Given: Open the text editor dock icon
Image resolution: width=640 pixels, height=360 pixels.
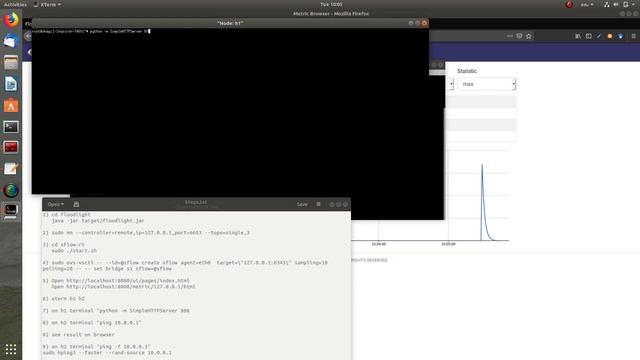Looking at the screenshot, I should 11,169.
